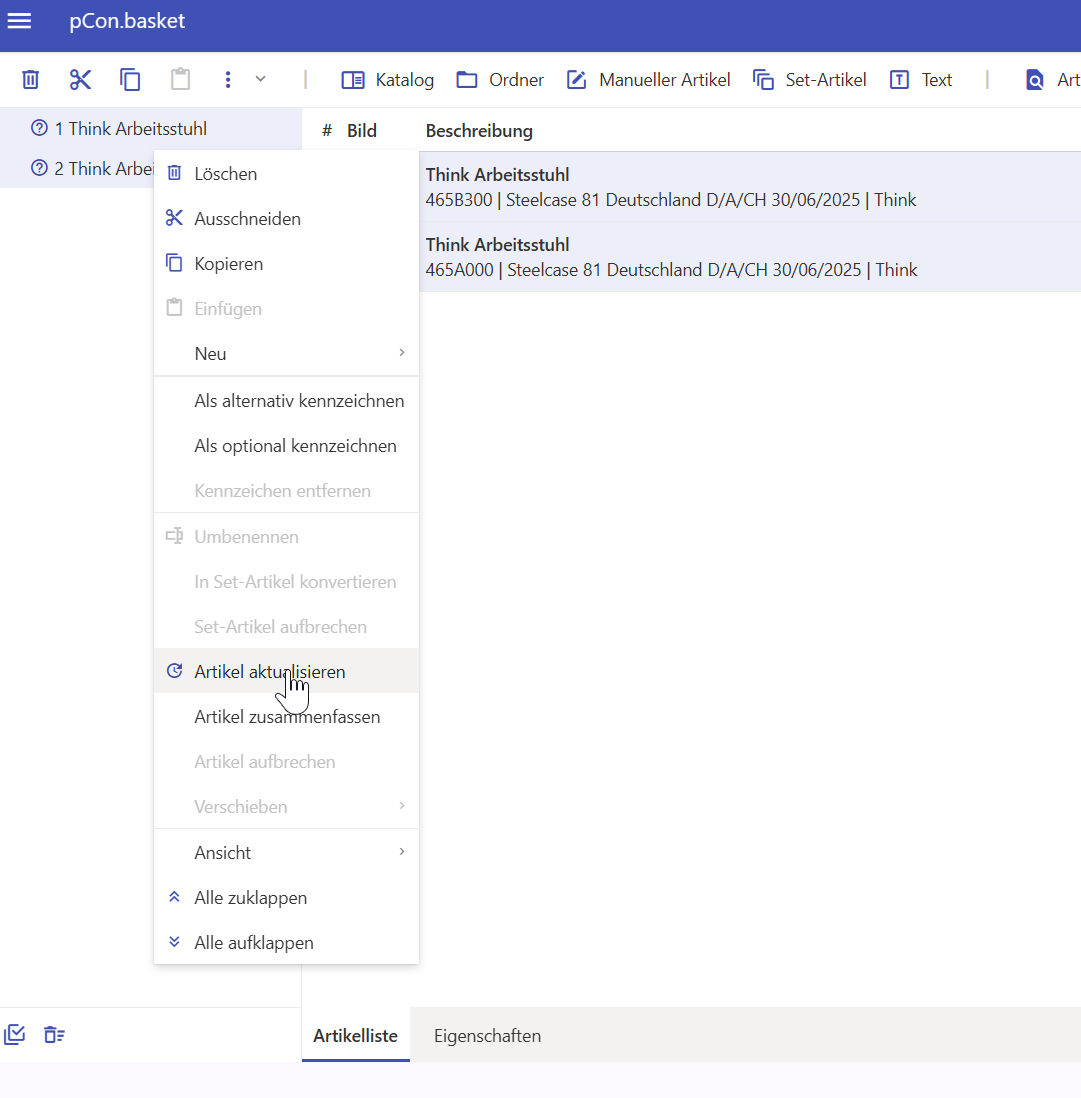This screenshot has width=1081, height=1098.
Task: Click the Bild column header
Action: (x=362, y=131)
